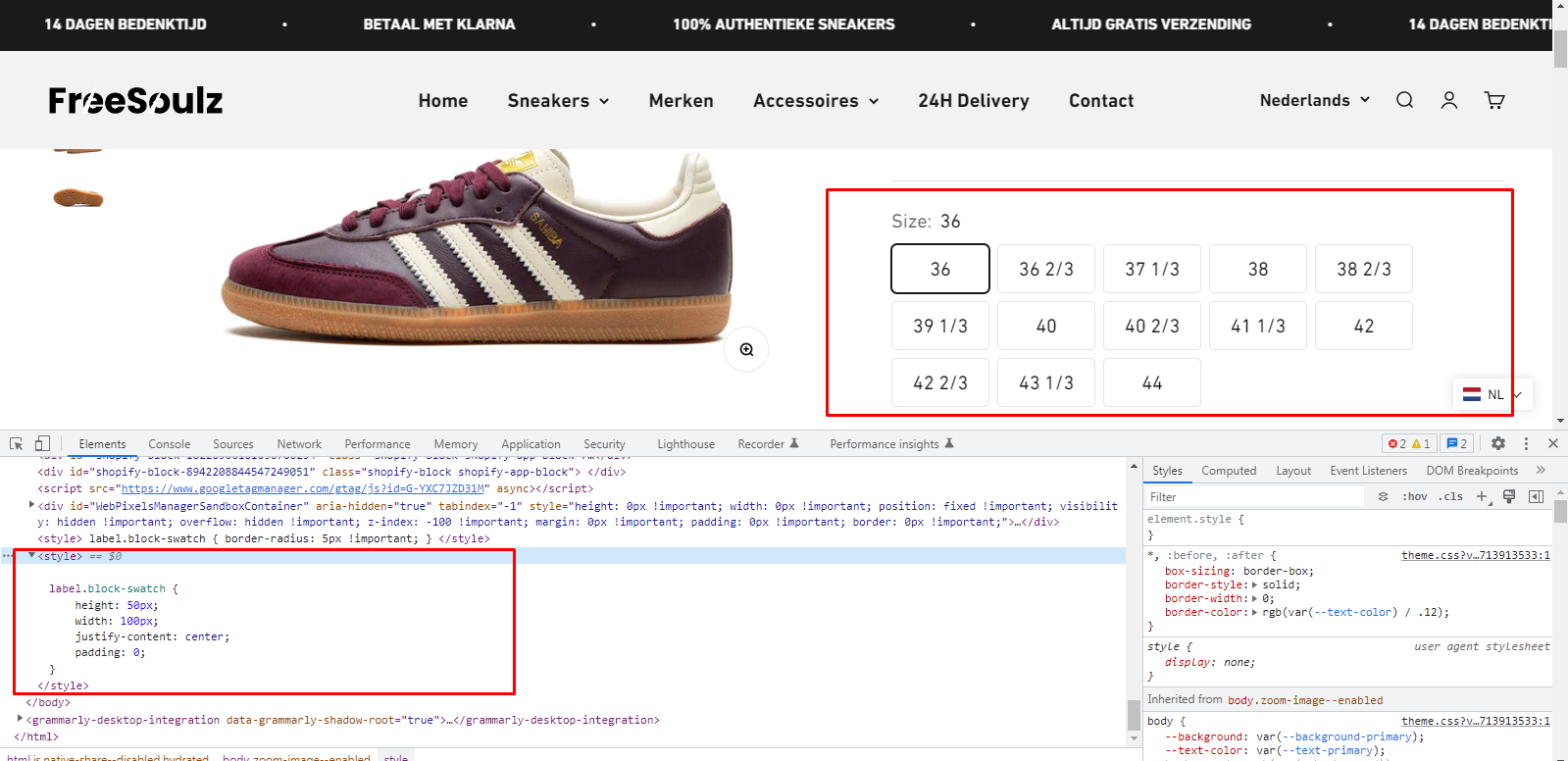This screenshot has width=1568, height=761.
Task: Choose size 42
Action: pyautogui.click(x=1364, y=326)
